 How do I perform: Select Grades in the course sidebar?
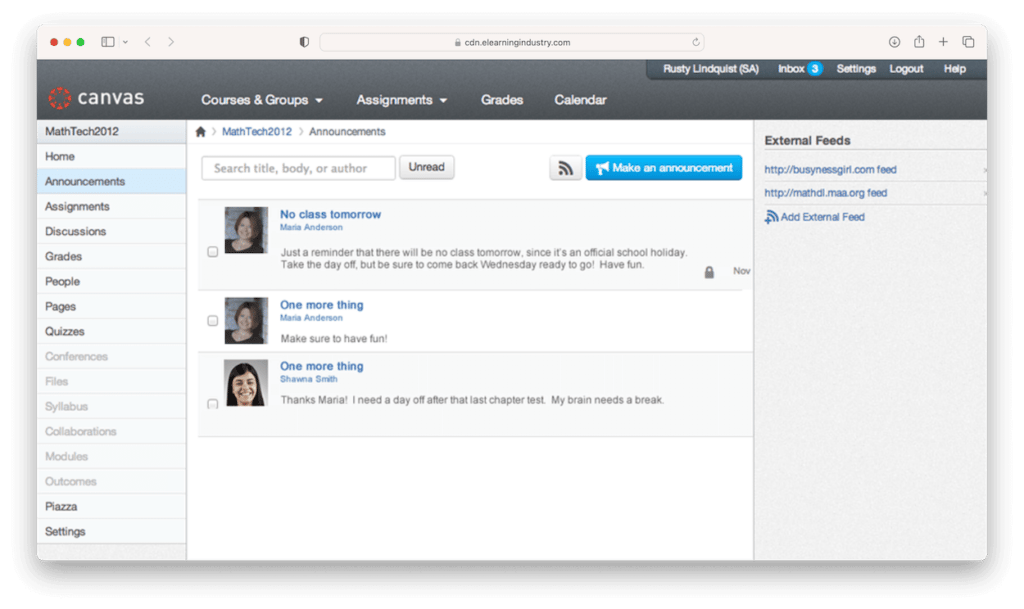click(112, 257)
